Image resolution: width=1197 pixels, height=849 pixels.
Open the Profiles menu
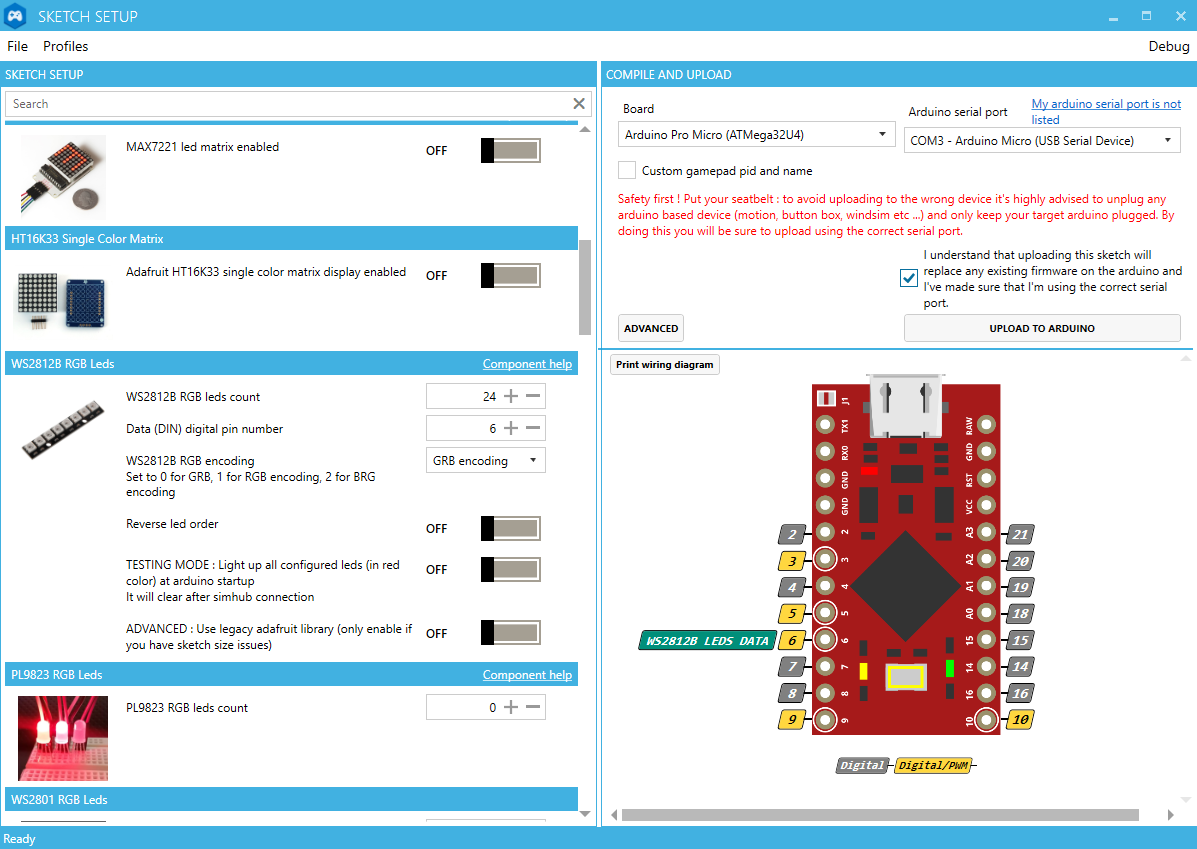[66, 46]
